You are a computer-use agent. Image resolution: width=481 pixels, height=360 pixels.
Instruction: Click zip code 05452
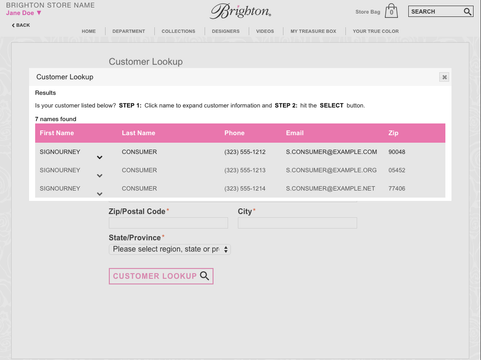397,170
